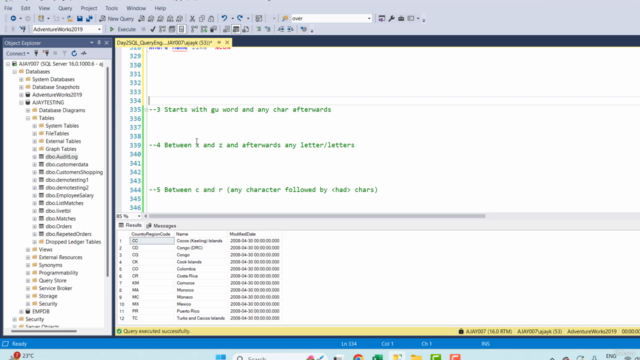Close the Day2SQL query tab
Viewport: 640px width, 360px height.
227,42
